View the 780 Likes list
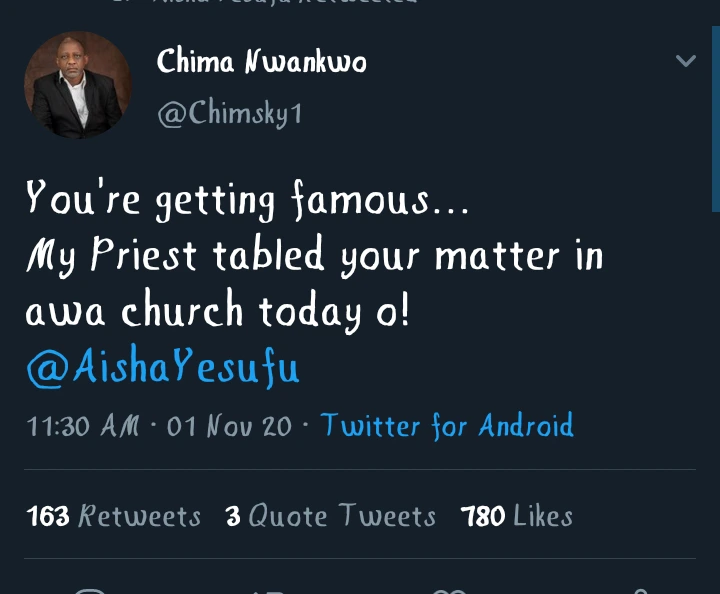 point(517,516)
